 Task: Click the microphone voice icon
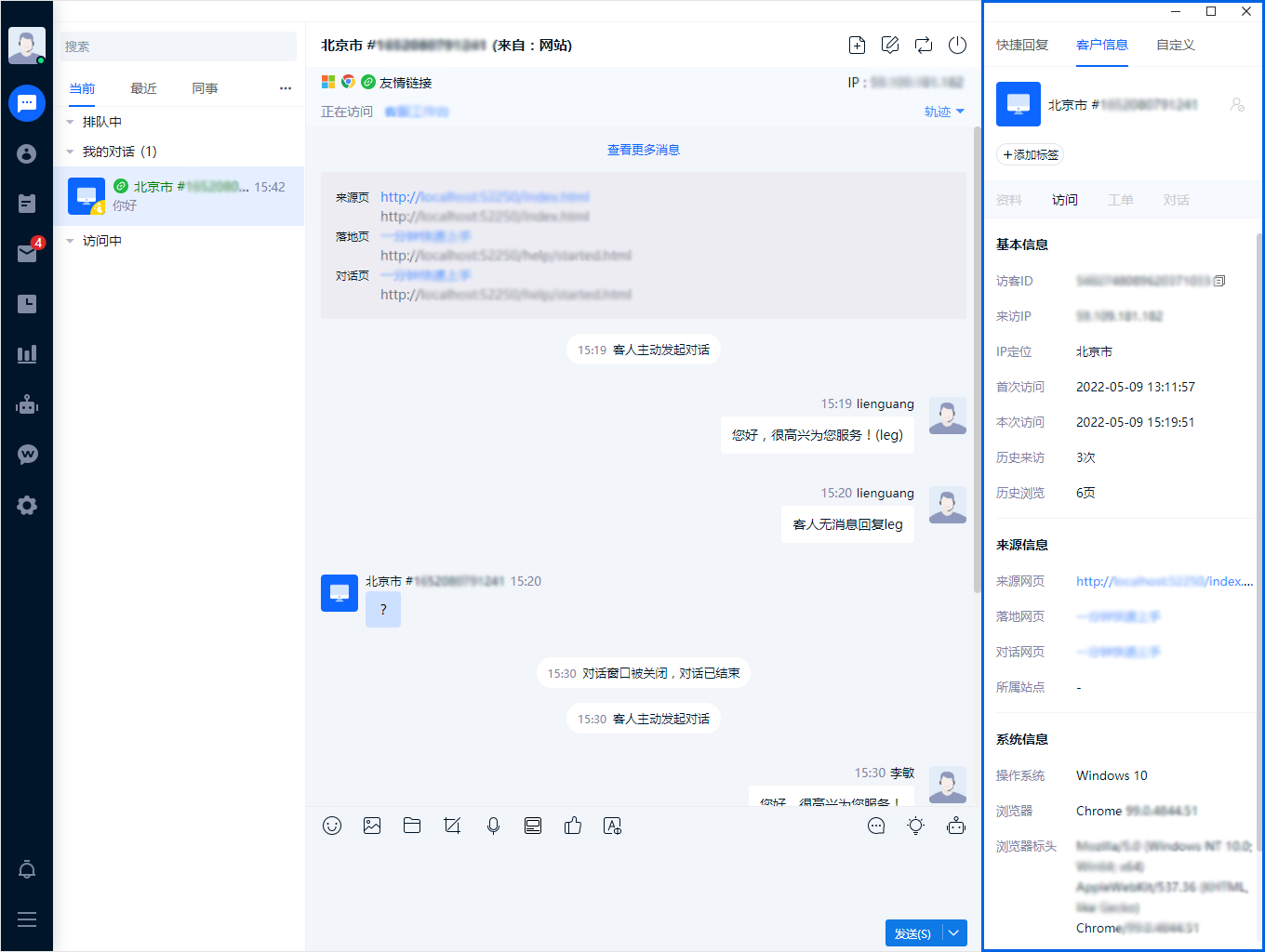[x=493, y=826]
